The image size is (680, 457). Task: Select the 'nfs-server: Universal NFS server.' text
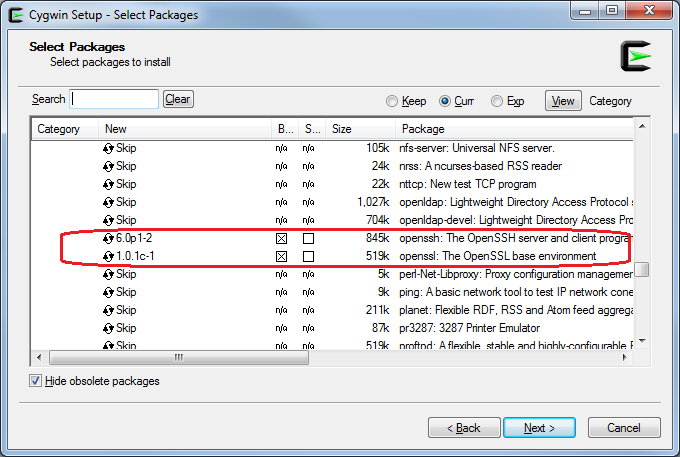point(477,148)
